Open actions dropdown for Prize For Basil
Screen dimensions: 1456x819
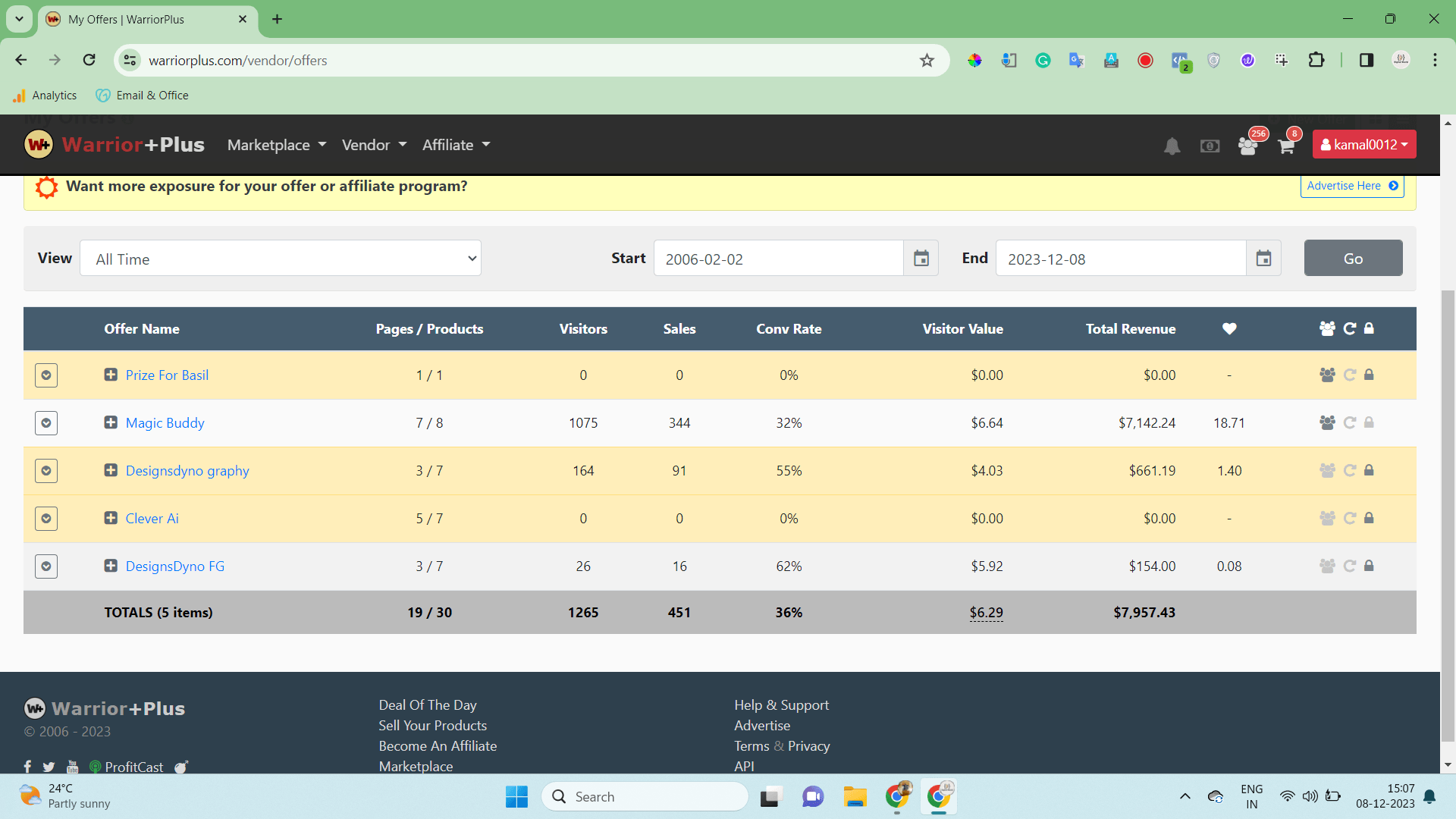click(46, 375)
